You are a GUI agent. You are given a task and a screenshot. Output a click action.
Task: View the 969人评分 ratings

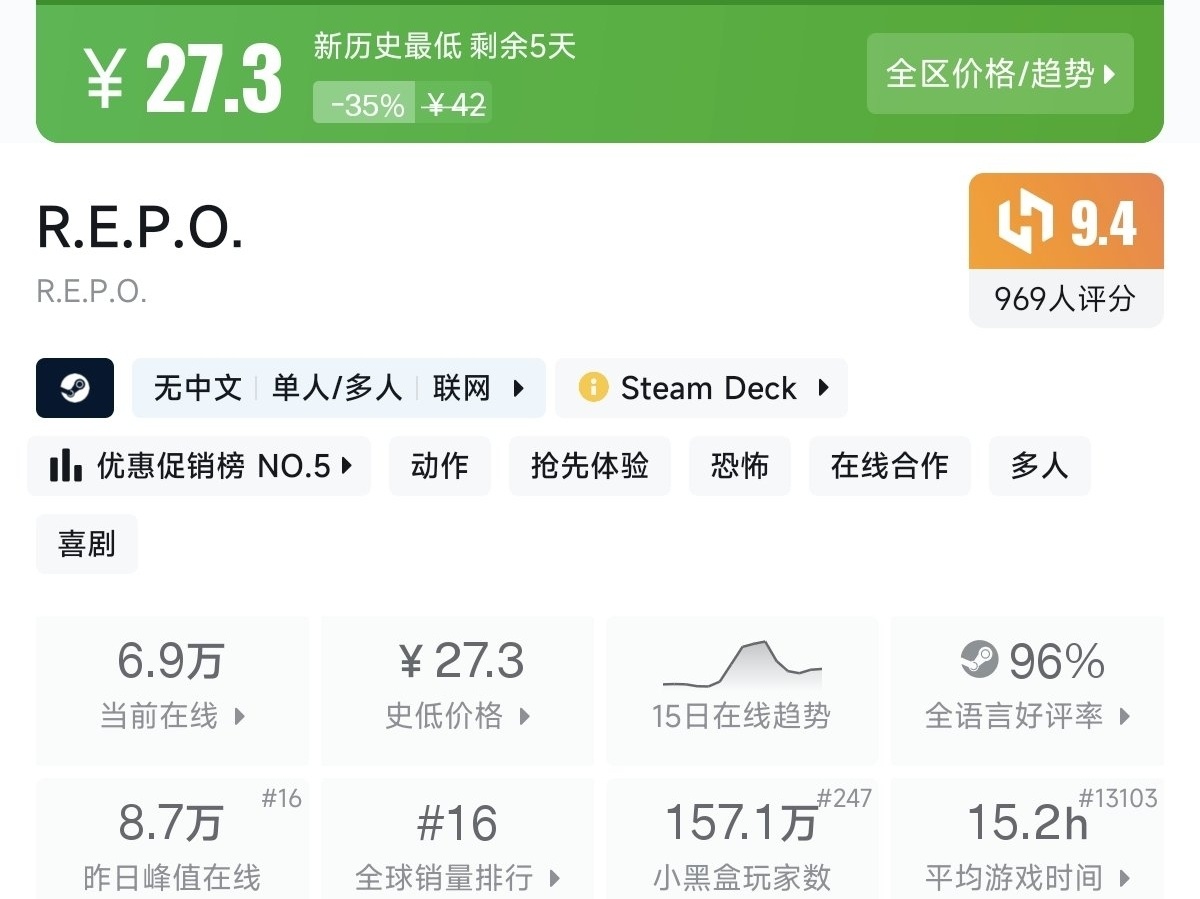1065,298
